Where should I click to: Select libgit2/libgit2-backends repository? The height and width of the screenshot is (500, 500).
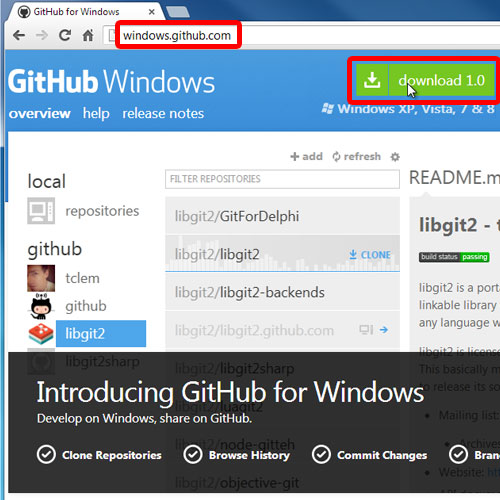pyautogui.click(x=282, y=292)
